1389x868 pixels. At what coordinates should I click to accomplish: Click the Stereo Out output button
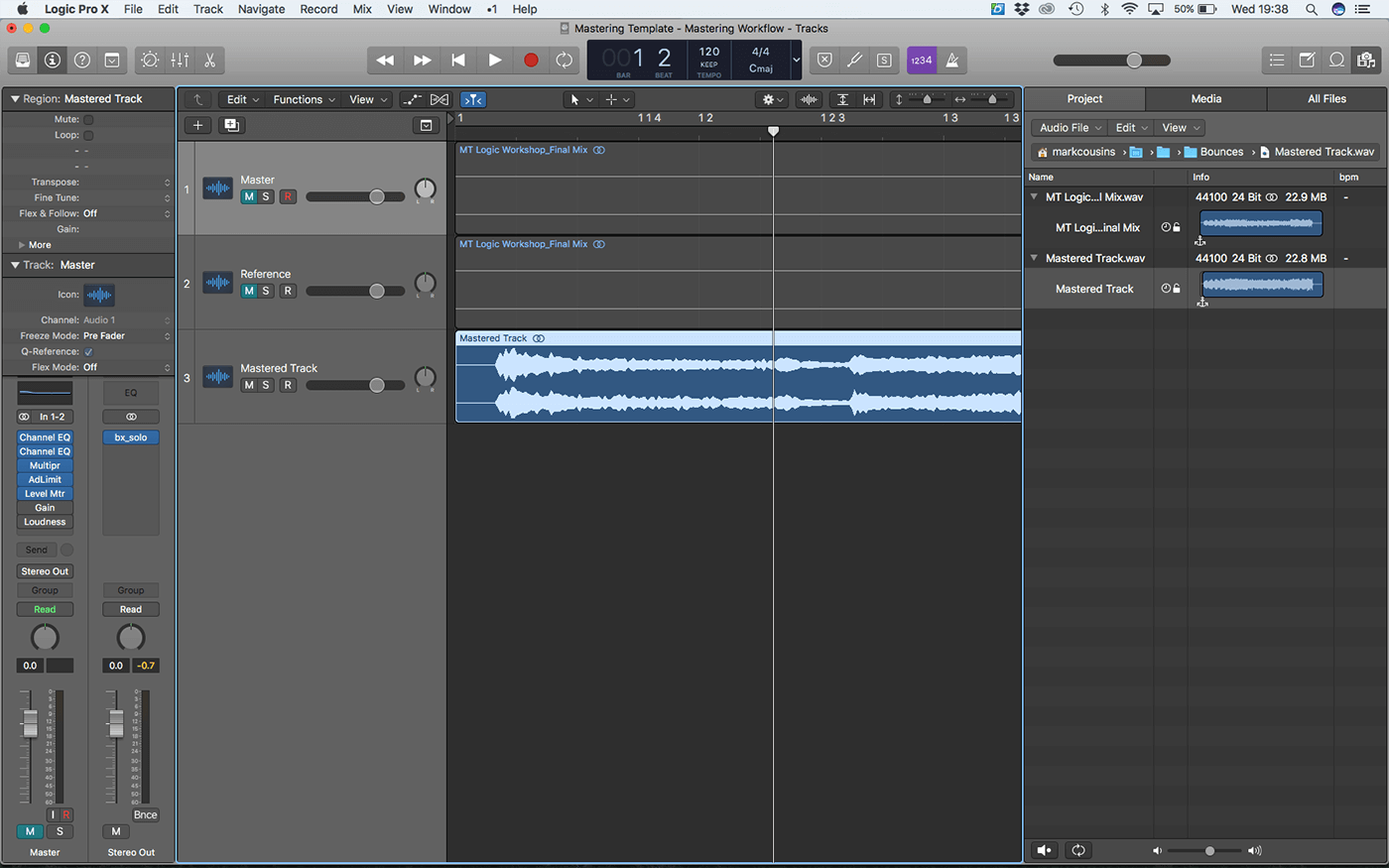[x=45, y=571]
